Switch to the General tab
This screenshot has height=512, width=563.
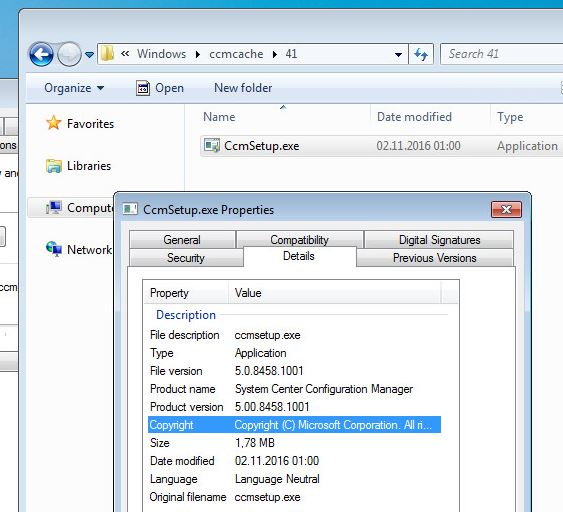[x=182, y=239]
